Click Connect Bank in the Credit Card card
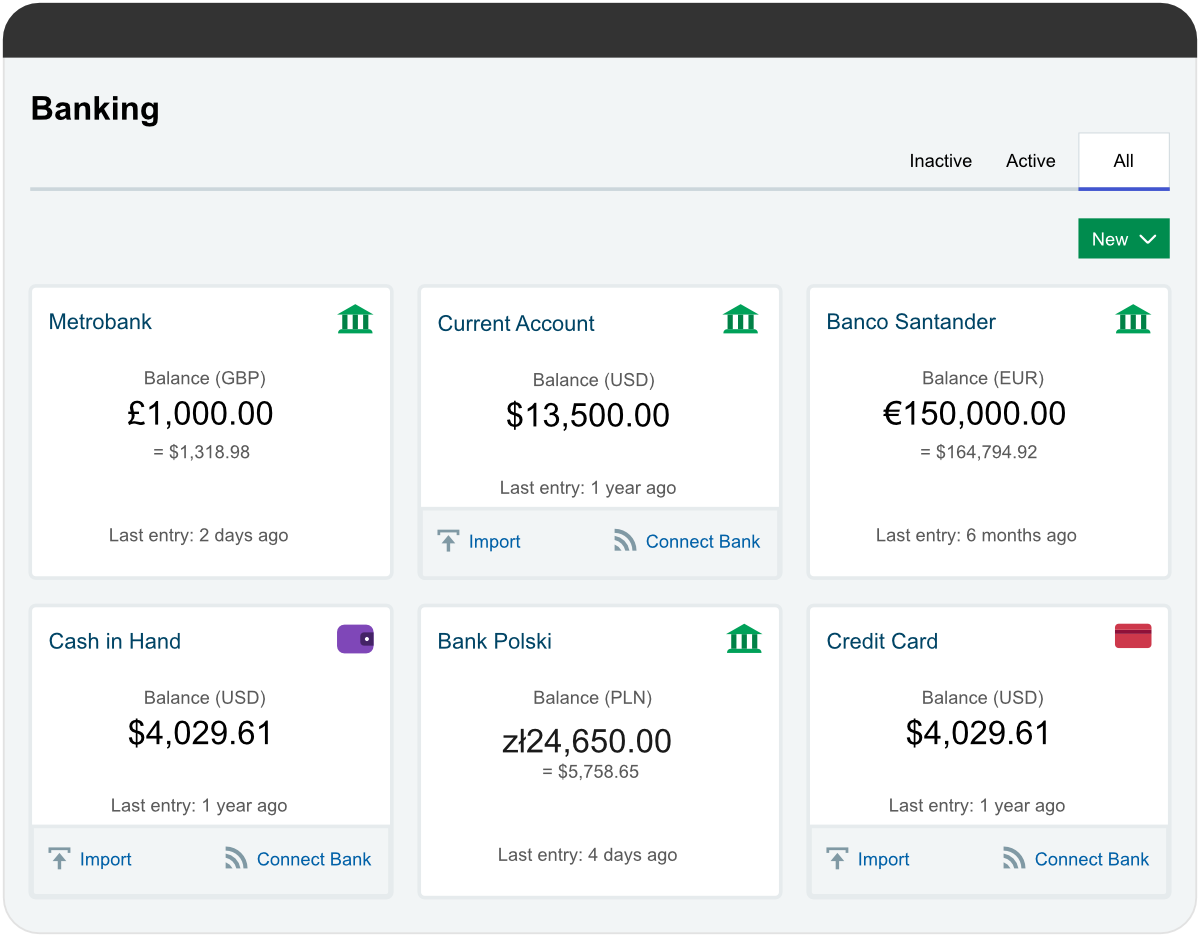The height and width of the screenshot is (937, 1200). point(1092,860)
